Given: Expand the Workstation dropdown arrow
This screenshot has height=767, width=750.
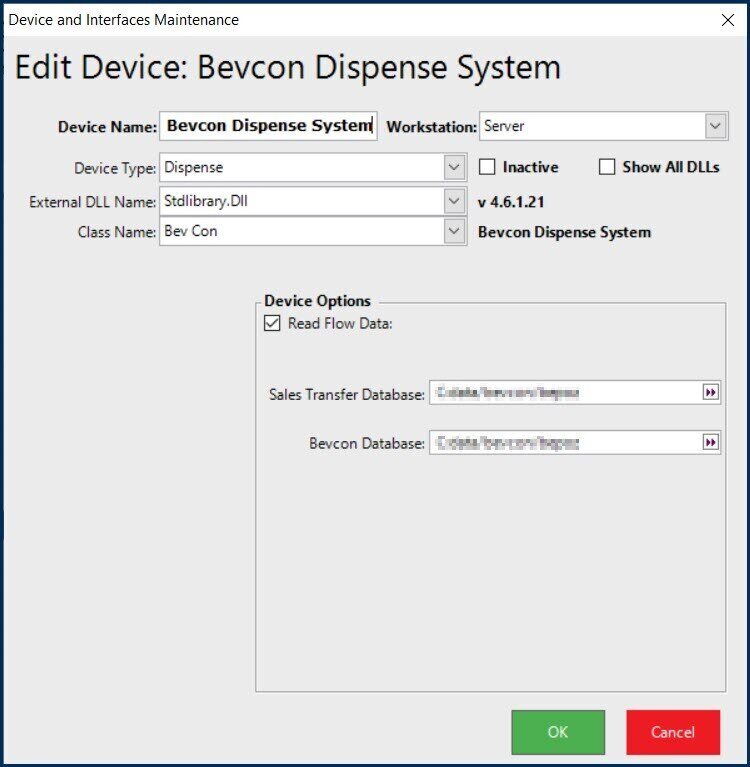Looking at the screenshot, I should tap(715, 126).
